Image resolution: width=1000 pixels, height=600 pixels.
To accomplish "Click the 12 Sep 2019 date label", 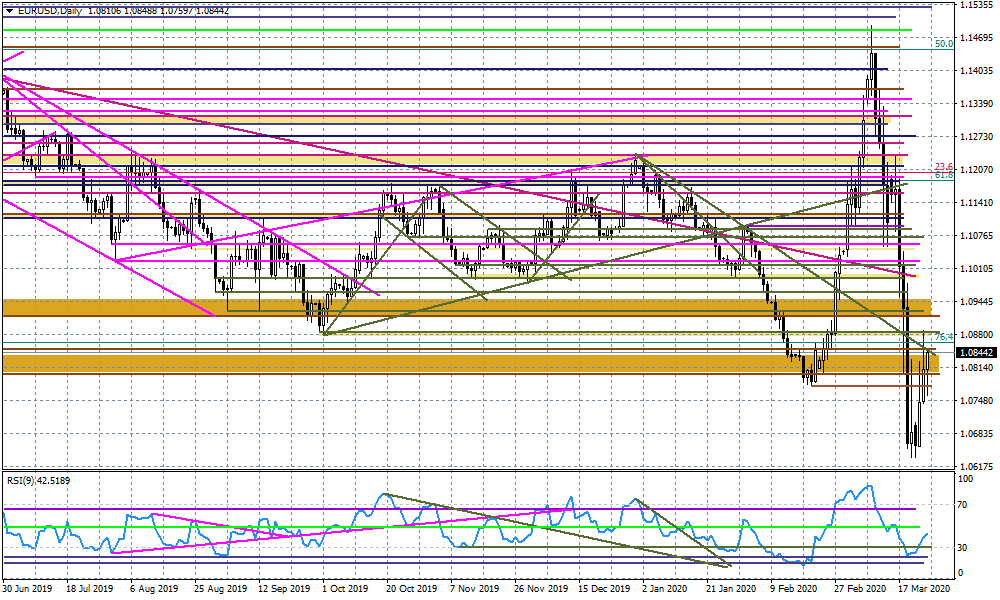I will coord(284,588).
